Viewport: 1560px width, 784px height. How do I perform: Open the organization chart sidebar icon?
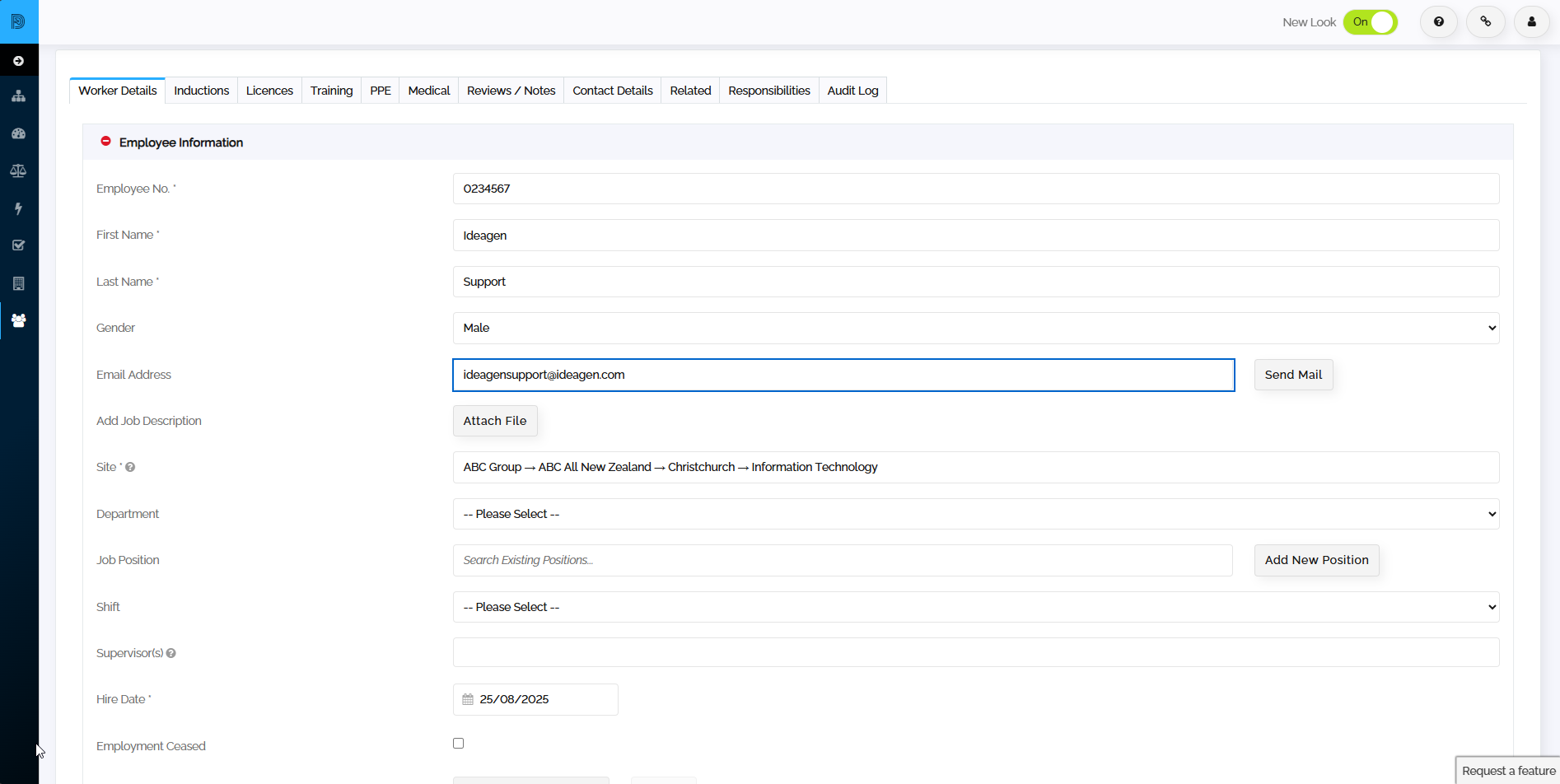18,96
